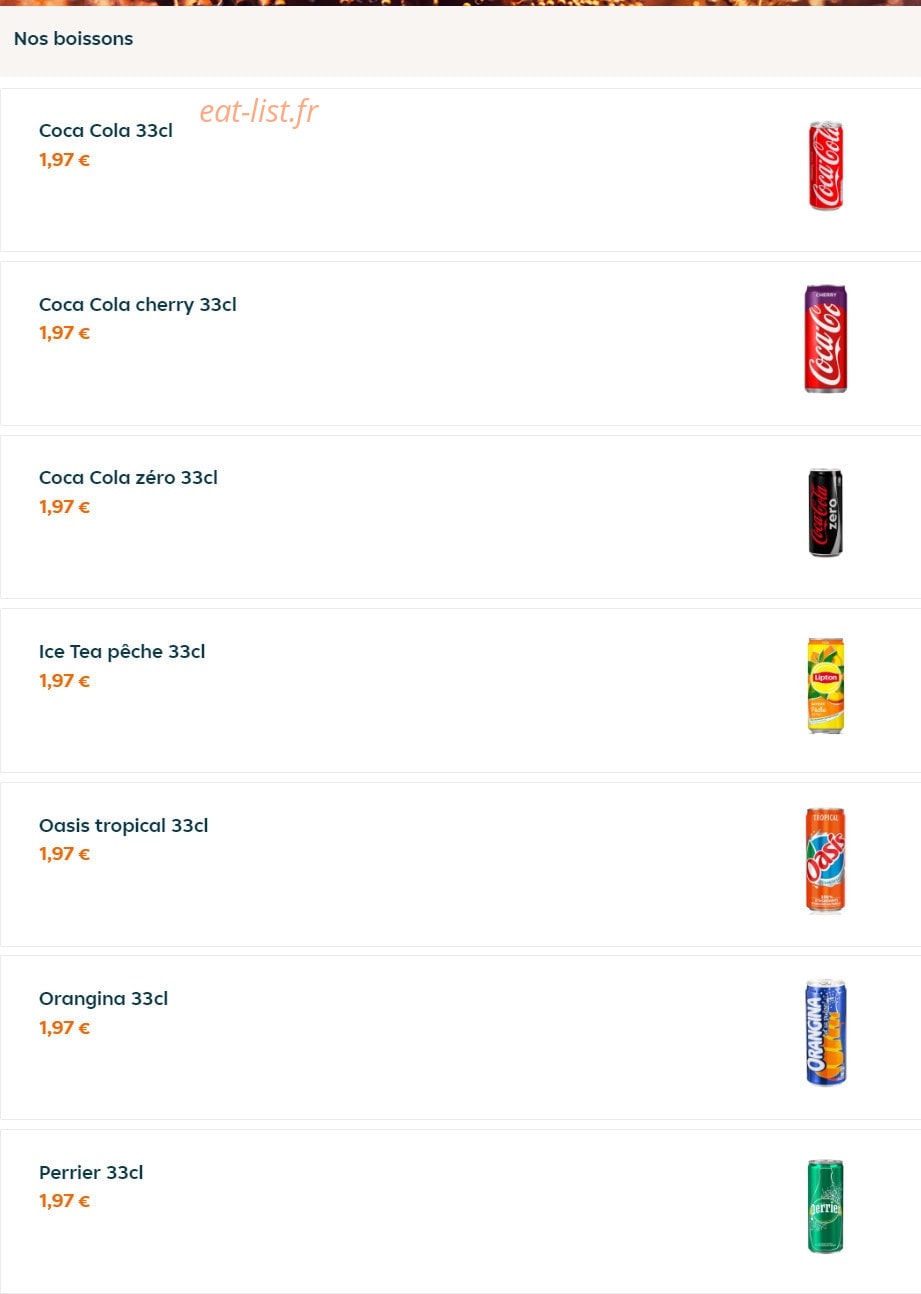
Task: Open the green Perrier can image
Action: coord(826,1206)
